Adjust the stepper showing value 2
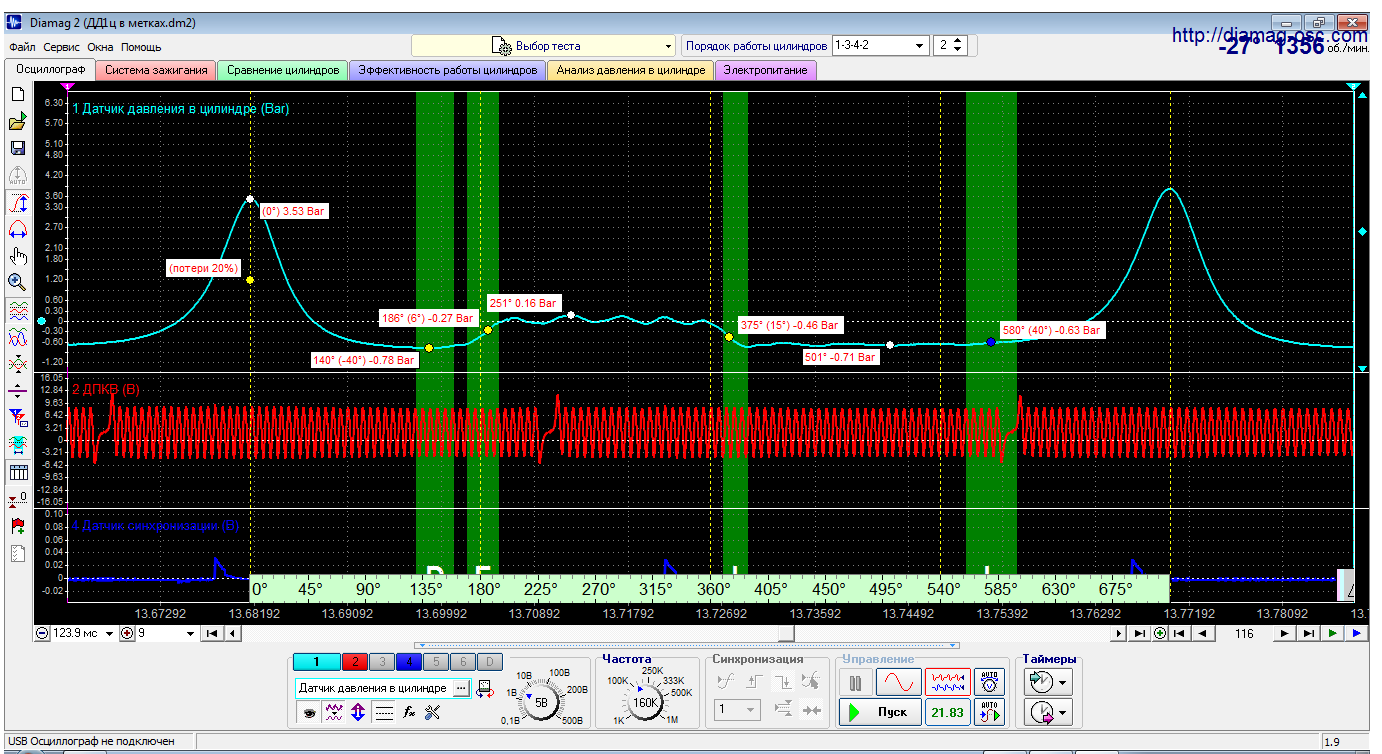This screenshot has width=1382, height=754. [x=949, y=45]
